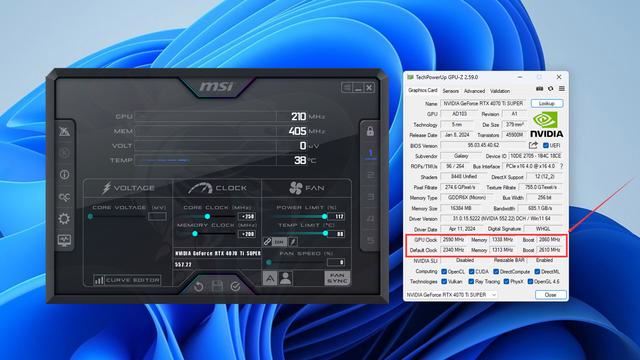
Task: Click the '2340 MHz' Default Clock value
Action: [453, 250]
